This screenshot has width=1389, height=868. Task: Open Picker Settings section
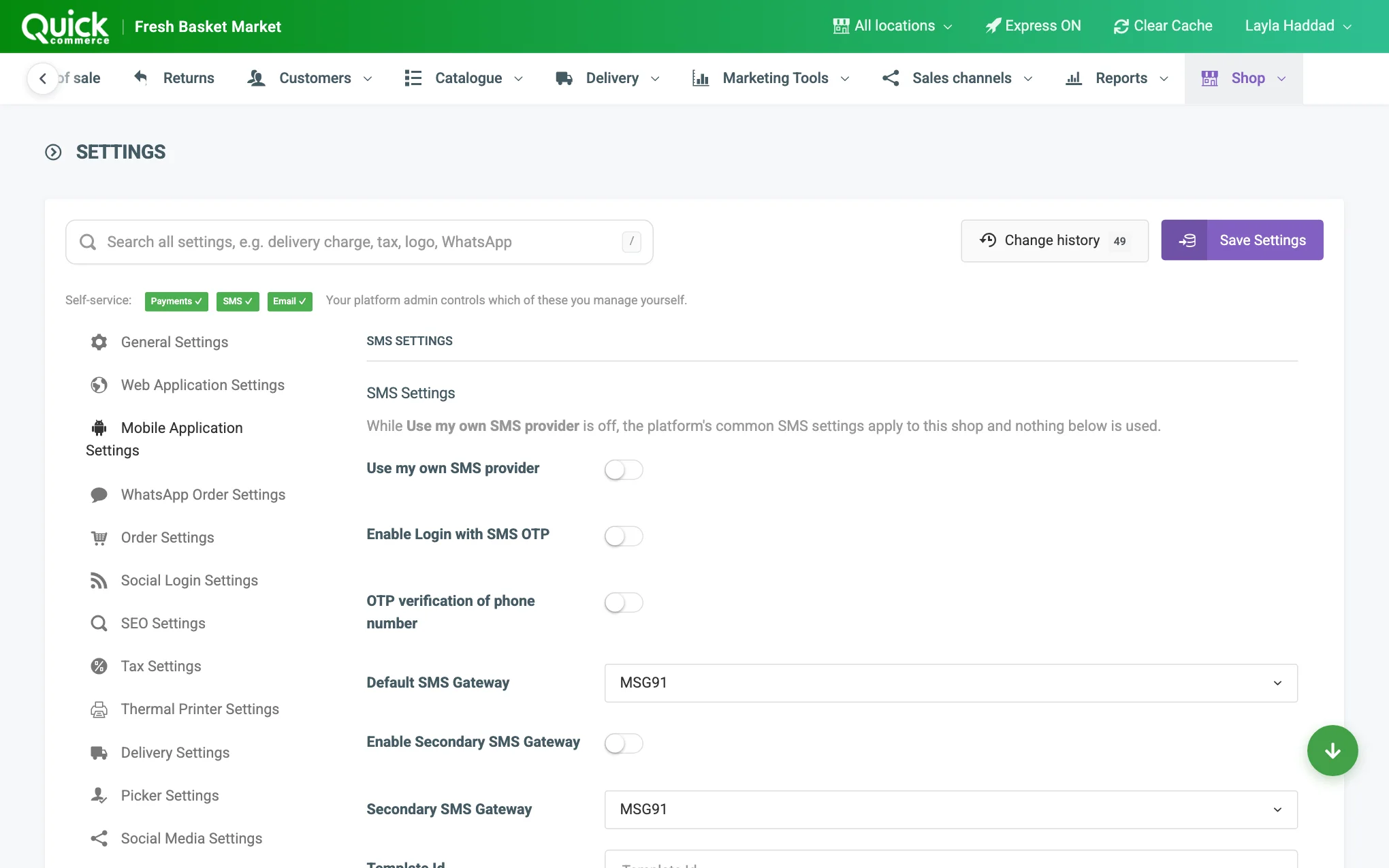[155, 796]
